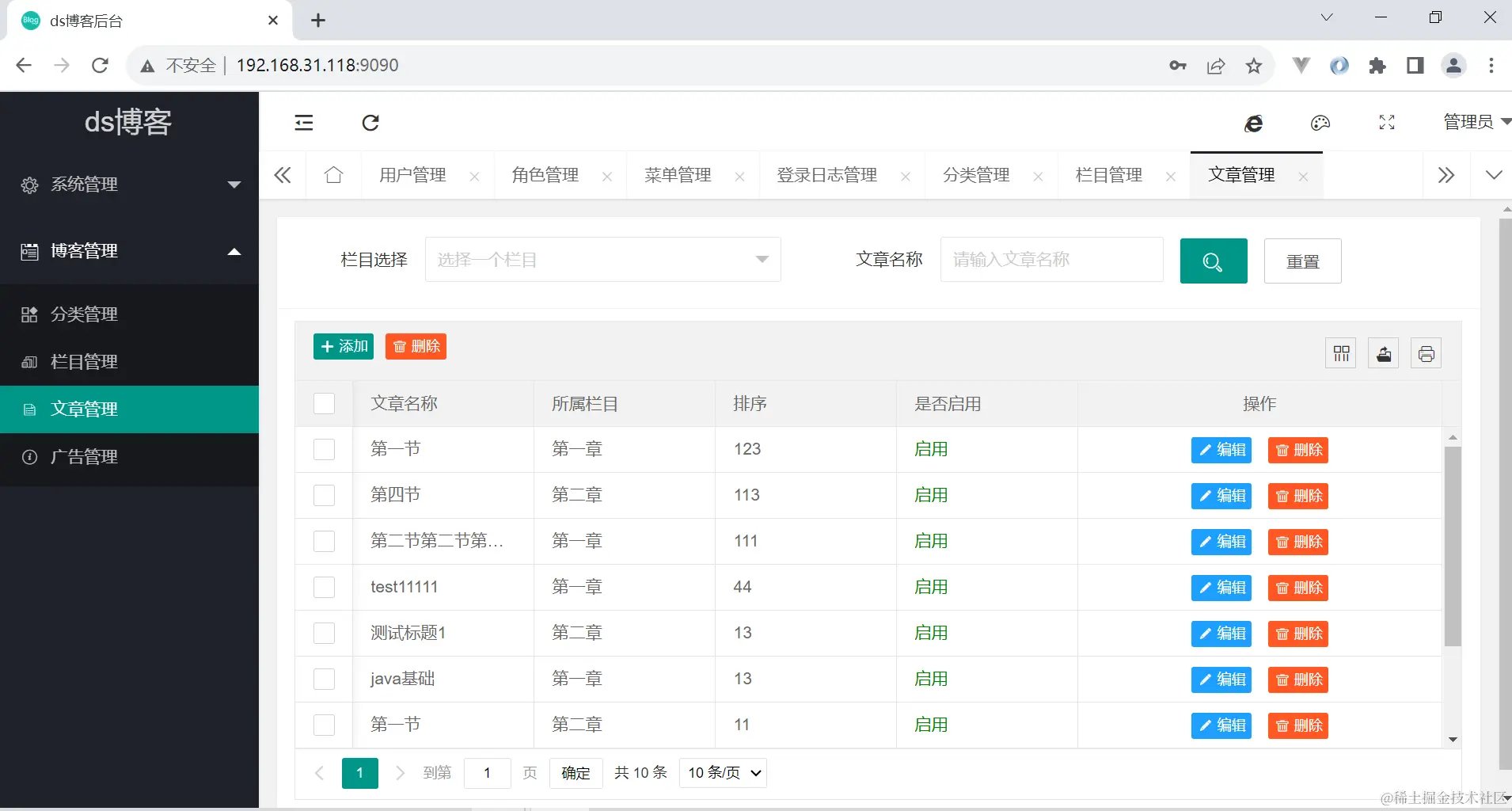This screenshot has height=811, width=1512.
Task: Open the table column filter icon
Action: click(1341, 353)
